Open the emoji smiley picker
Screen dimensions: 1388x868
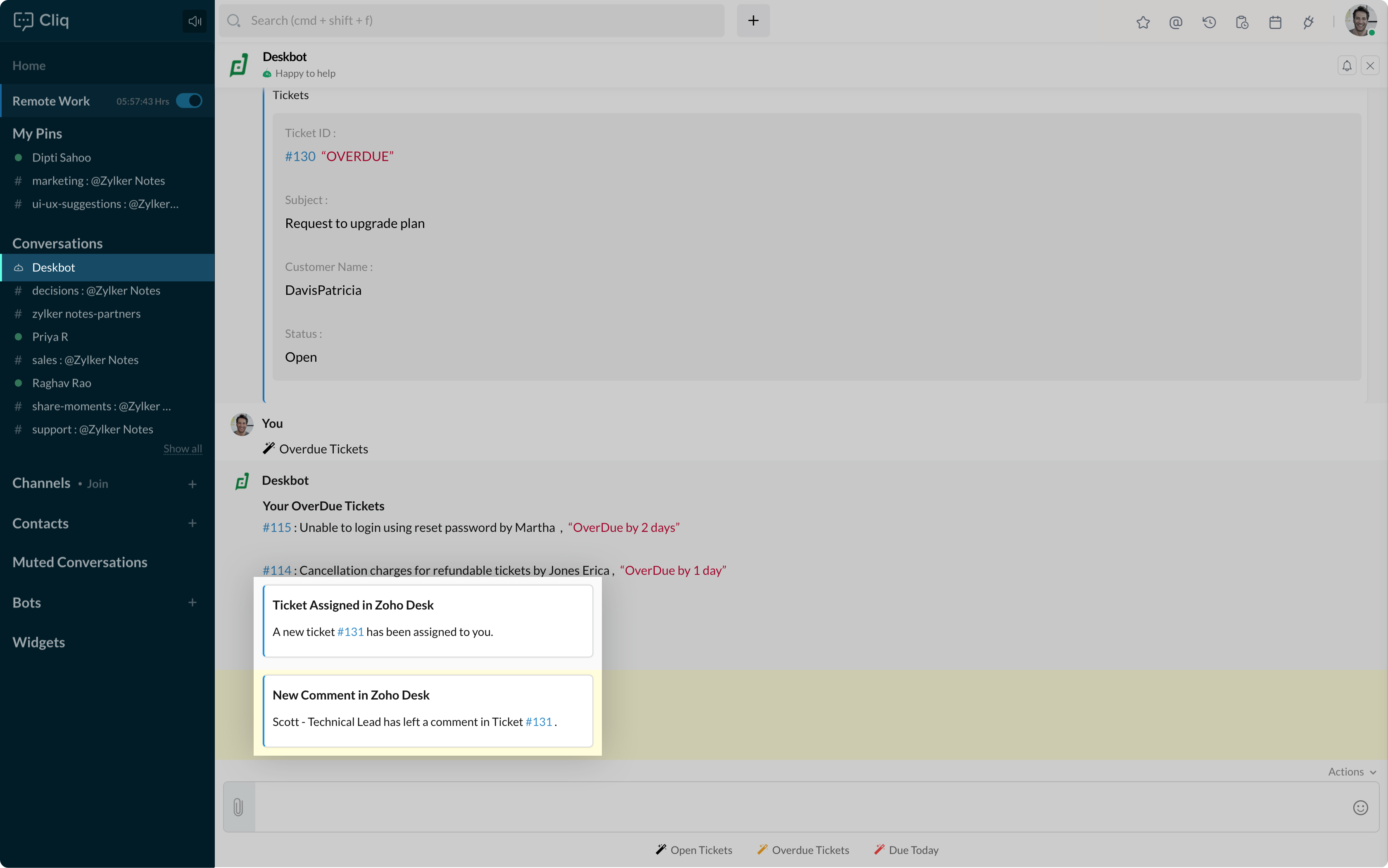[x=1360, y=807]
